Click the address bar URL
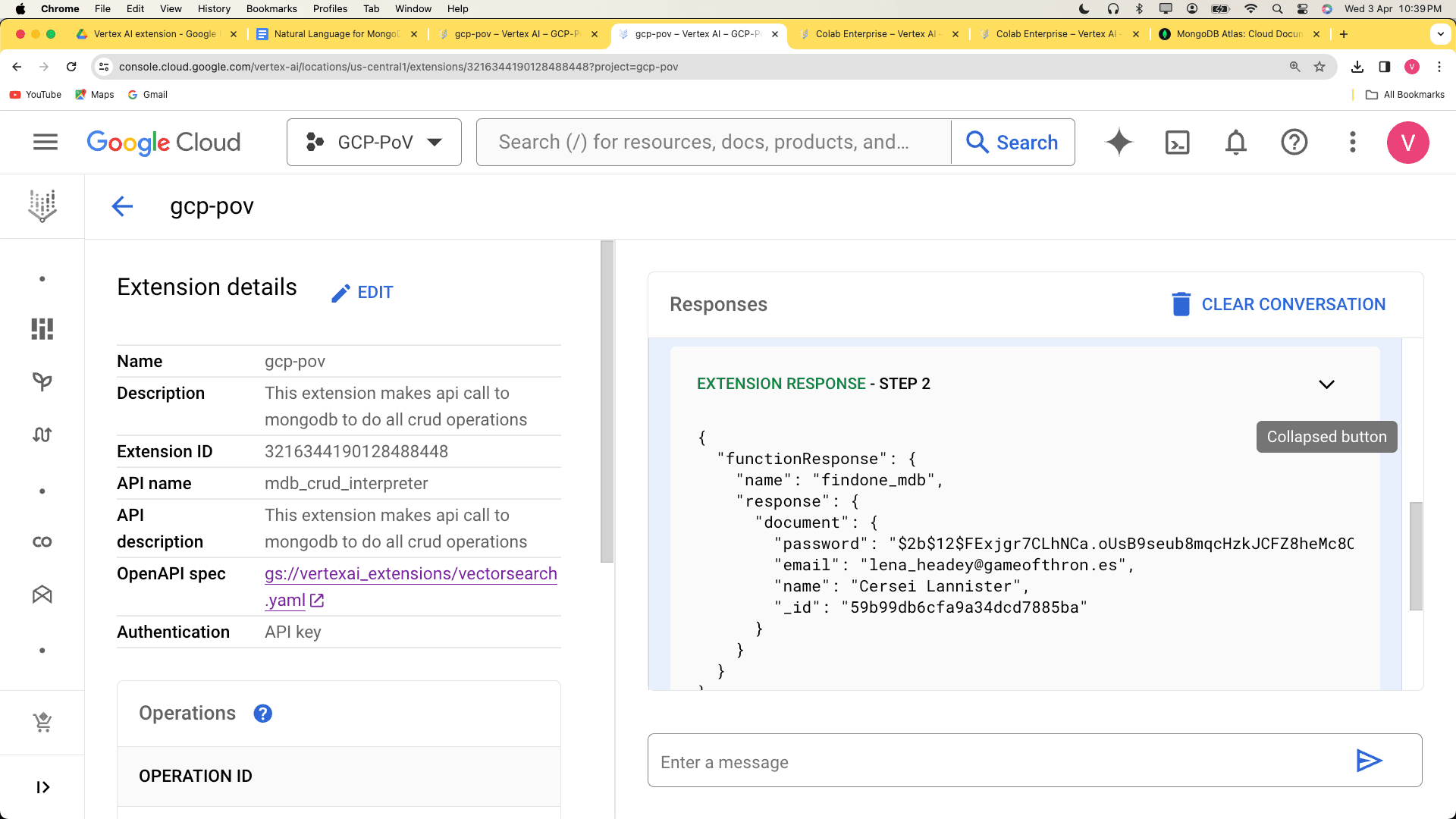The height and width of the screenshot is (819, 1456). [x=398, y=67]
